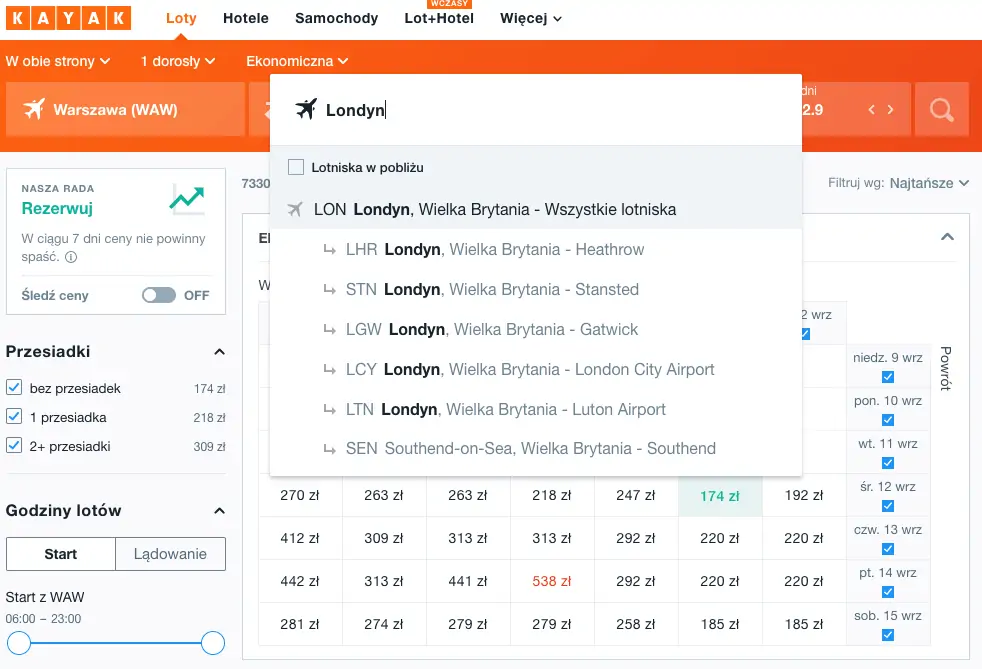The width and height of the screenshot is (982, 669).
Task: Open the Ekonomiczna class dropdown
Action: [297, 61]
